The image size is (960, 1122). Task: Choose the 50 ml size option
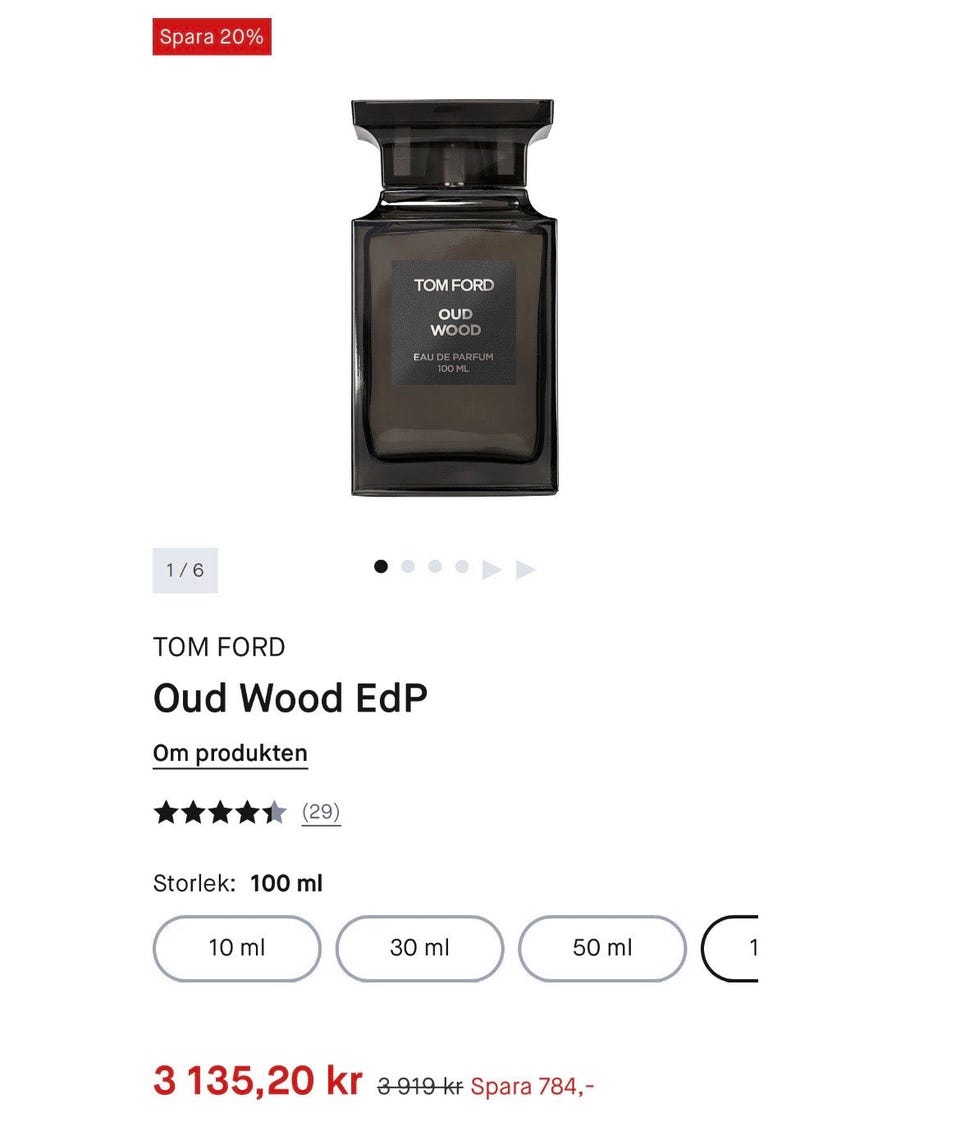[602, 948]
